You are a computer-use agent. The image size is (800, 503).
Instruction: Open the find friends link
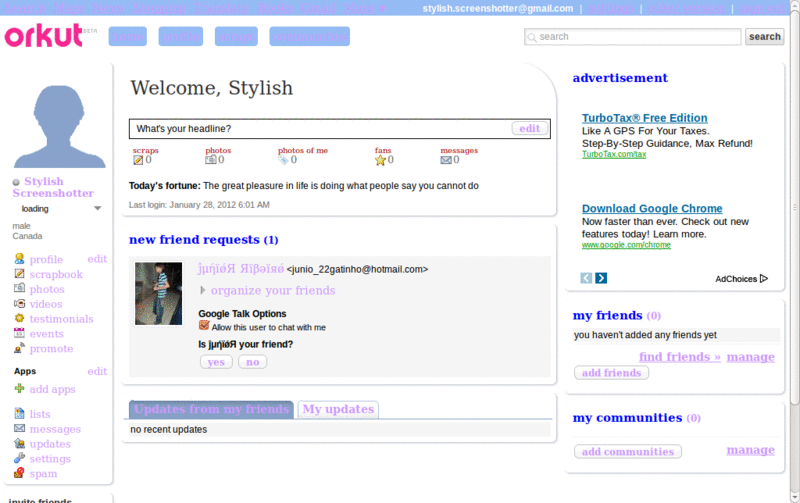(x=680, y=357)
